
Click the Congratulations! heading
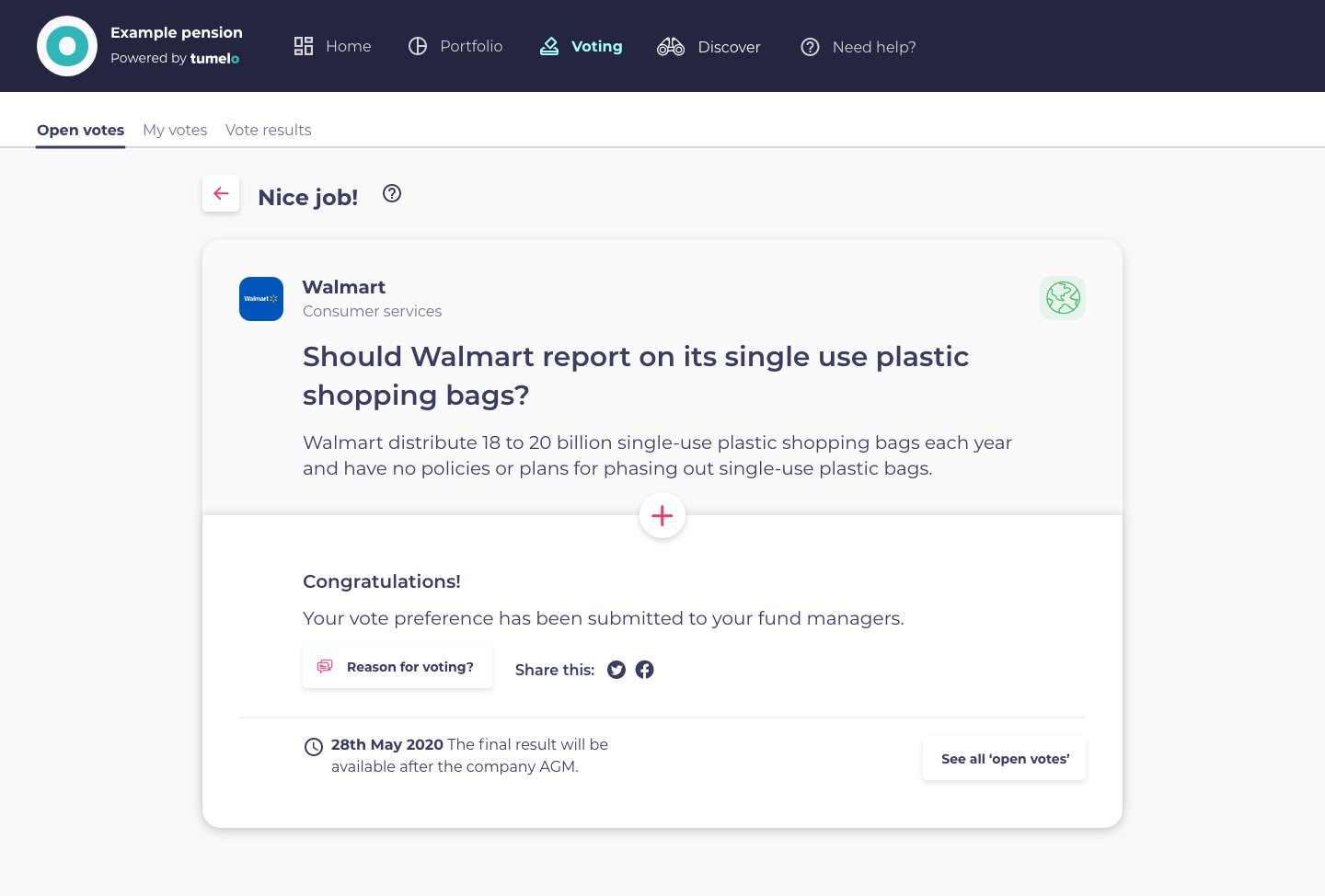[382, 581]
